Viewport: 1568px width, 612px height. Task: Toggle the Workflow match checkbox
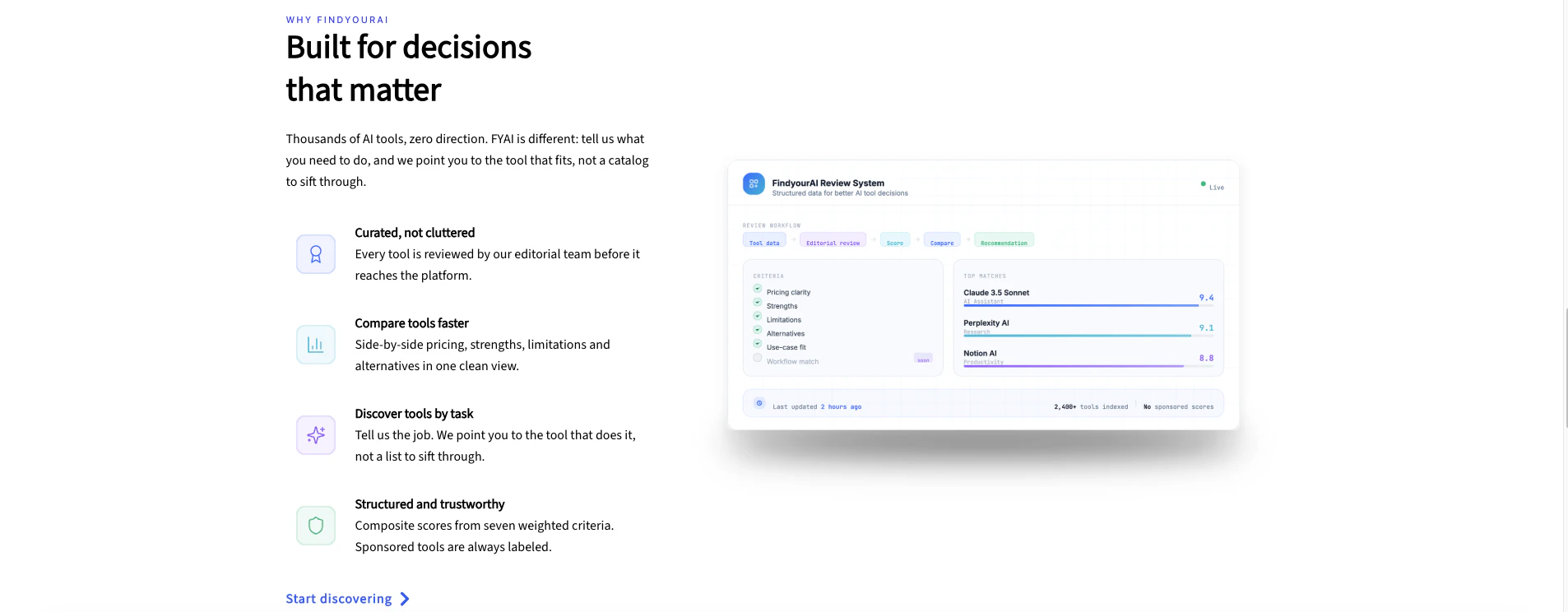coord(758,357)
